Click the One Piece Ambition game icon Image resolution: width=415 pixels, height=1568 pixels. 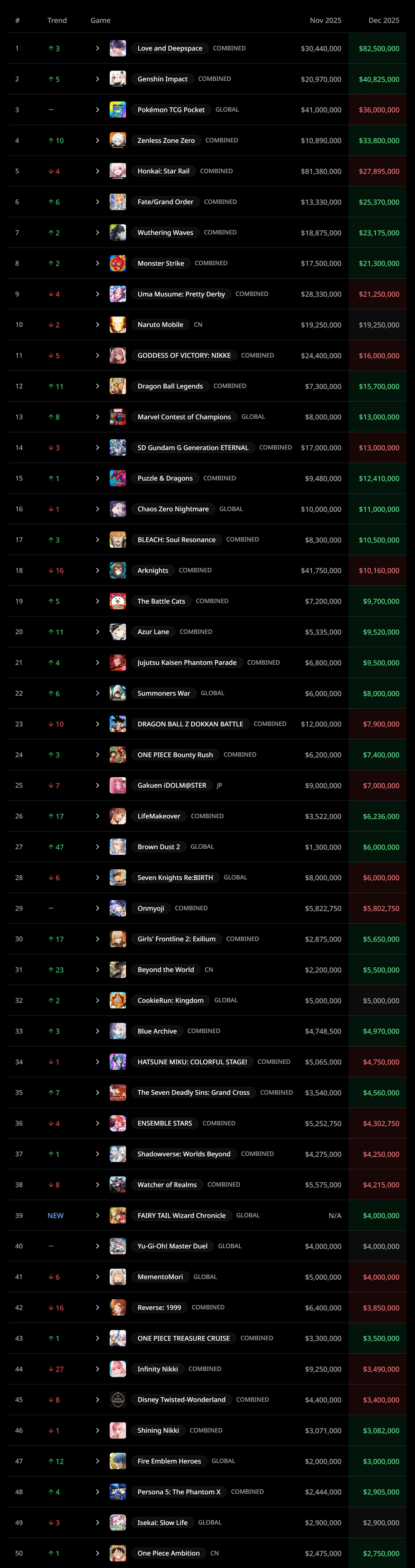coord(118,1553)
